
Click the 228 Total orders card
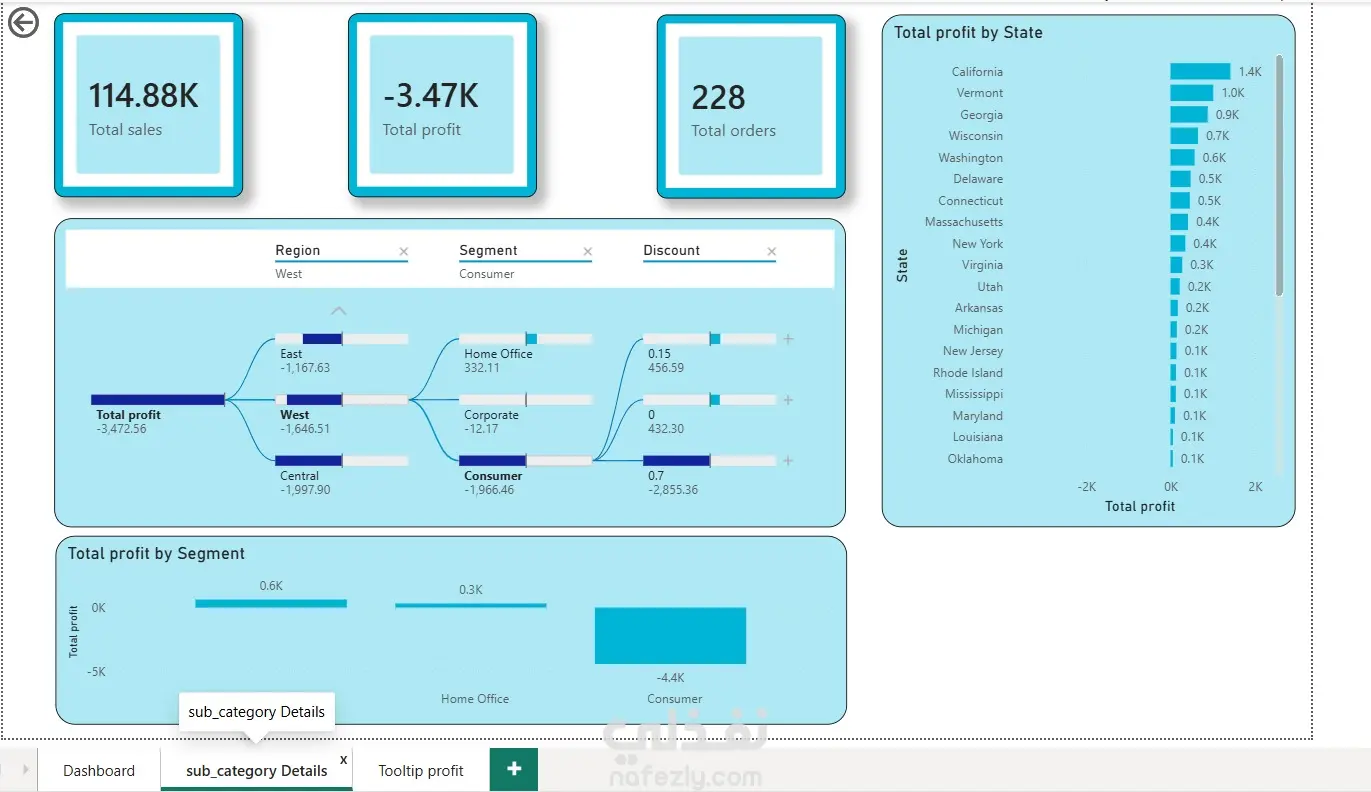(x=751, y=106)
